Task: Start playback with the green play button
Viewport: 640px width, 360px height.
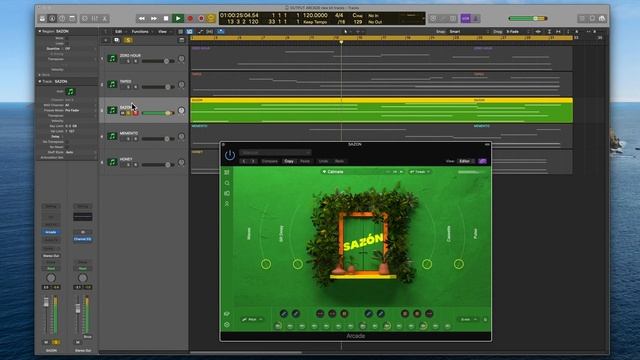Action: click(178, 18)
